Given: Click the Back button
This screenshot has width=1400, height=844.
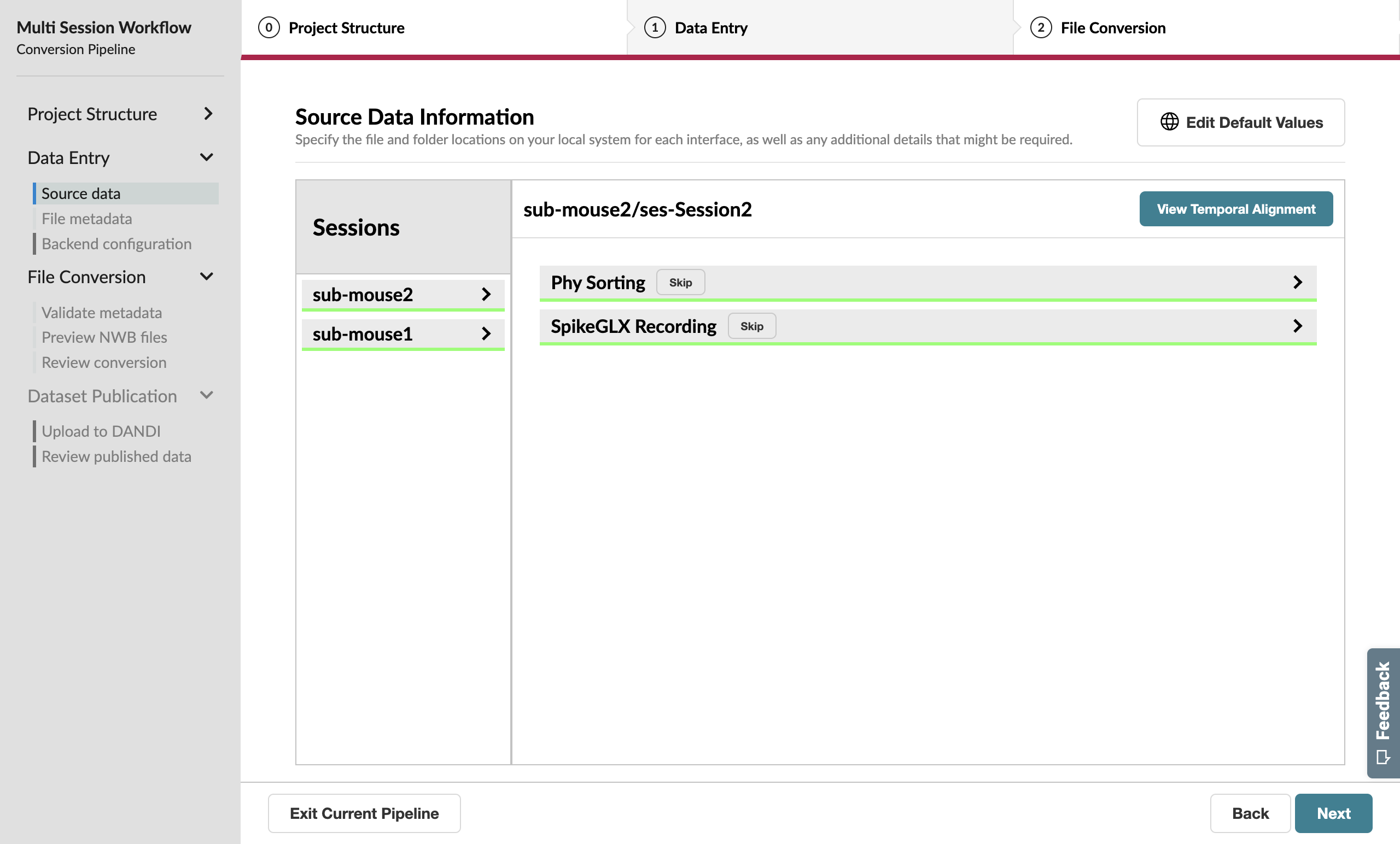Looking at the screenshot, I should pyautogui.click(x=1250, y=813).
